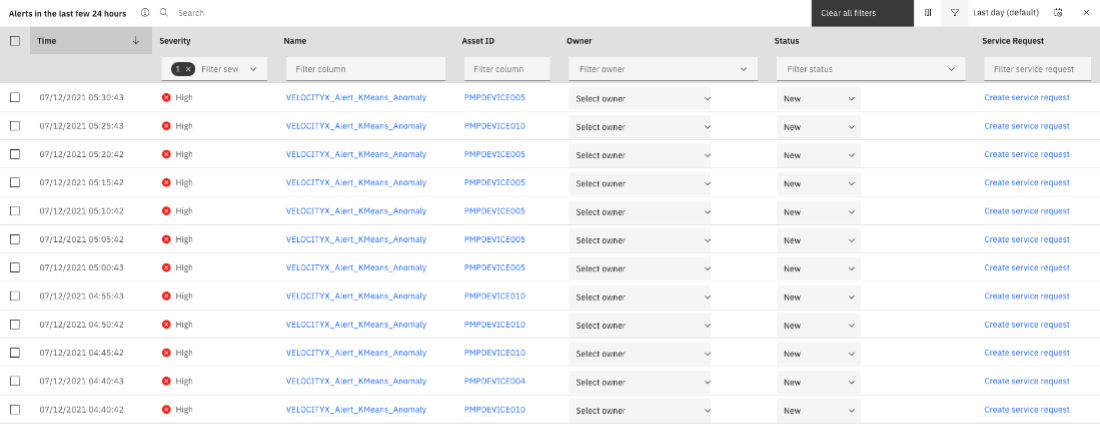Click the High severity icon for 04:40:43 alert
Image resolution: width=1100 pixels, height=427 pixels.
166,381
